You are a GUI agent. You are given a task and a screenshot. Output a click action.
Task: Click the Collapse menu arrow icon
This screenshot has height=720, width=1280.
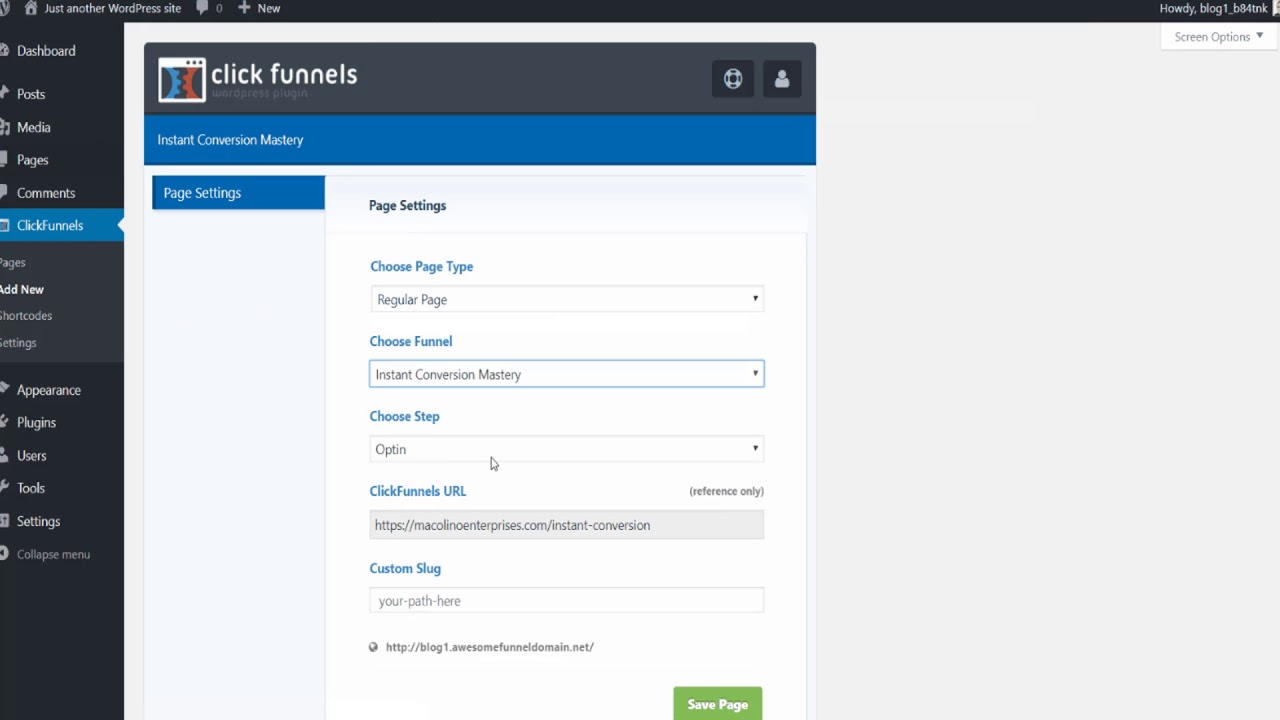[x=5, y=554]
